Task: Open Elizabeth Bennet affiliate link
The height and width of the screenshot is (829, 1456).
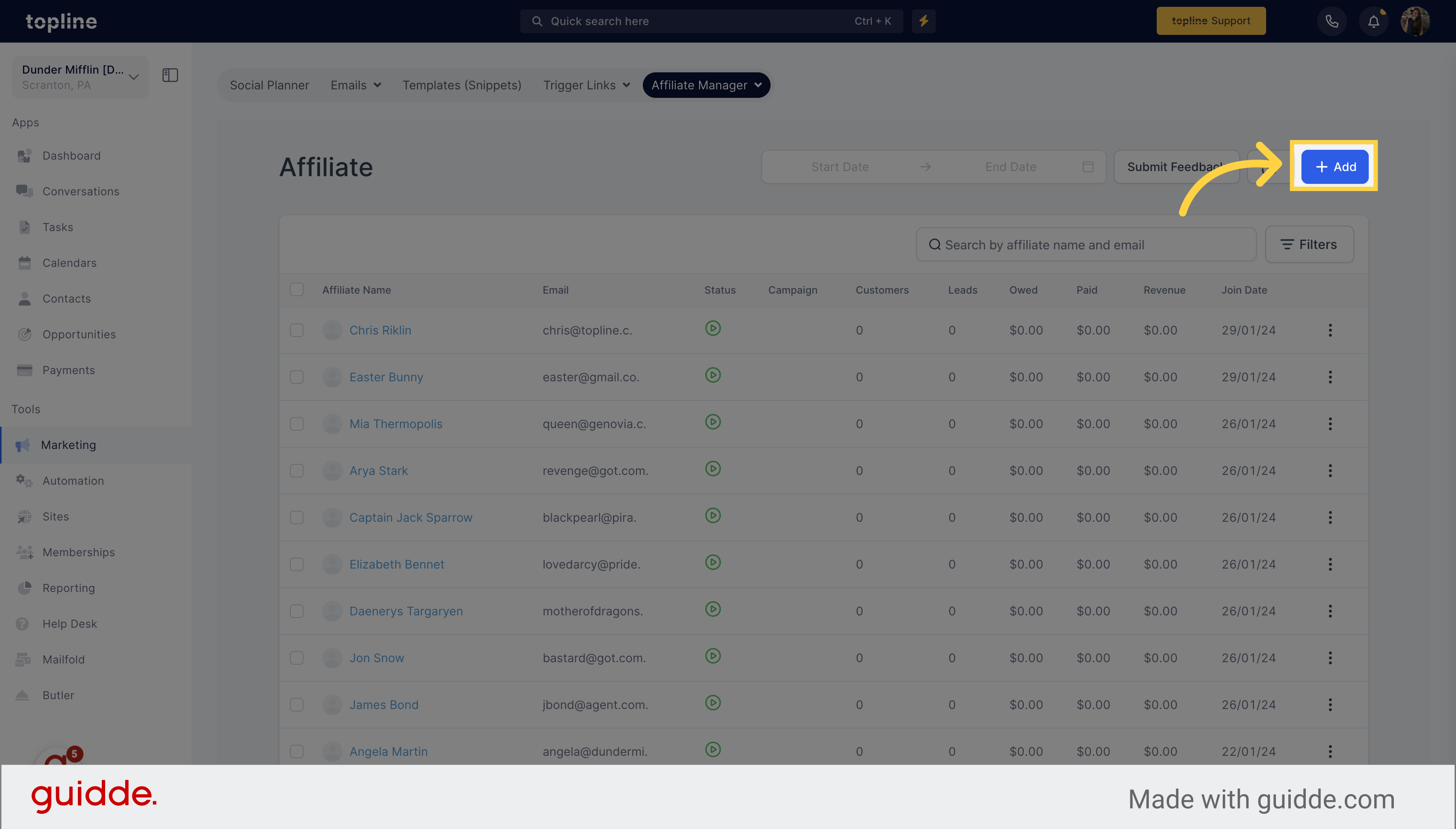Action: pyautogui.click(x=396, y=564)
